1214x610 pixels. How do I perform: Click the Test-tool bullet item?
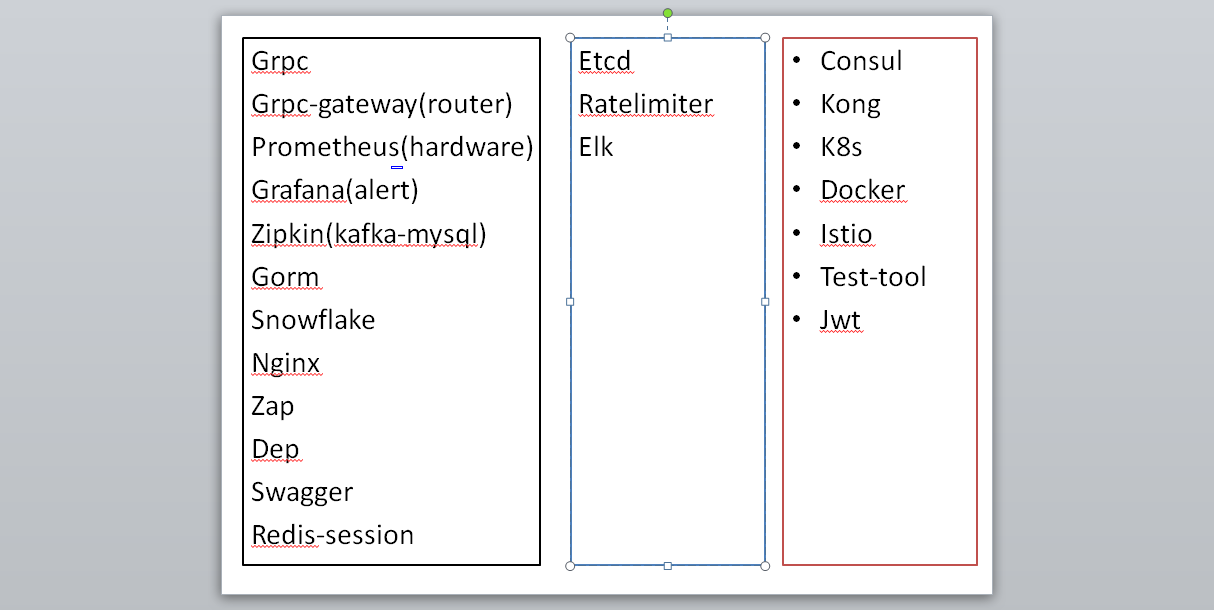873,277
